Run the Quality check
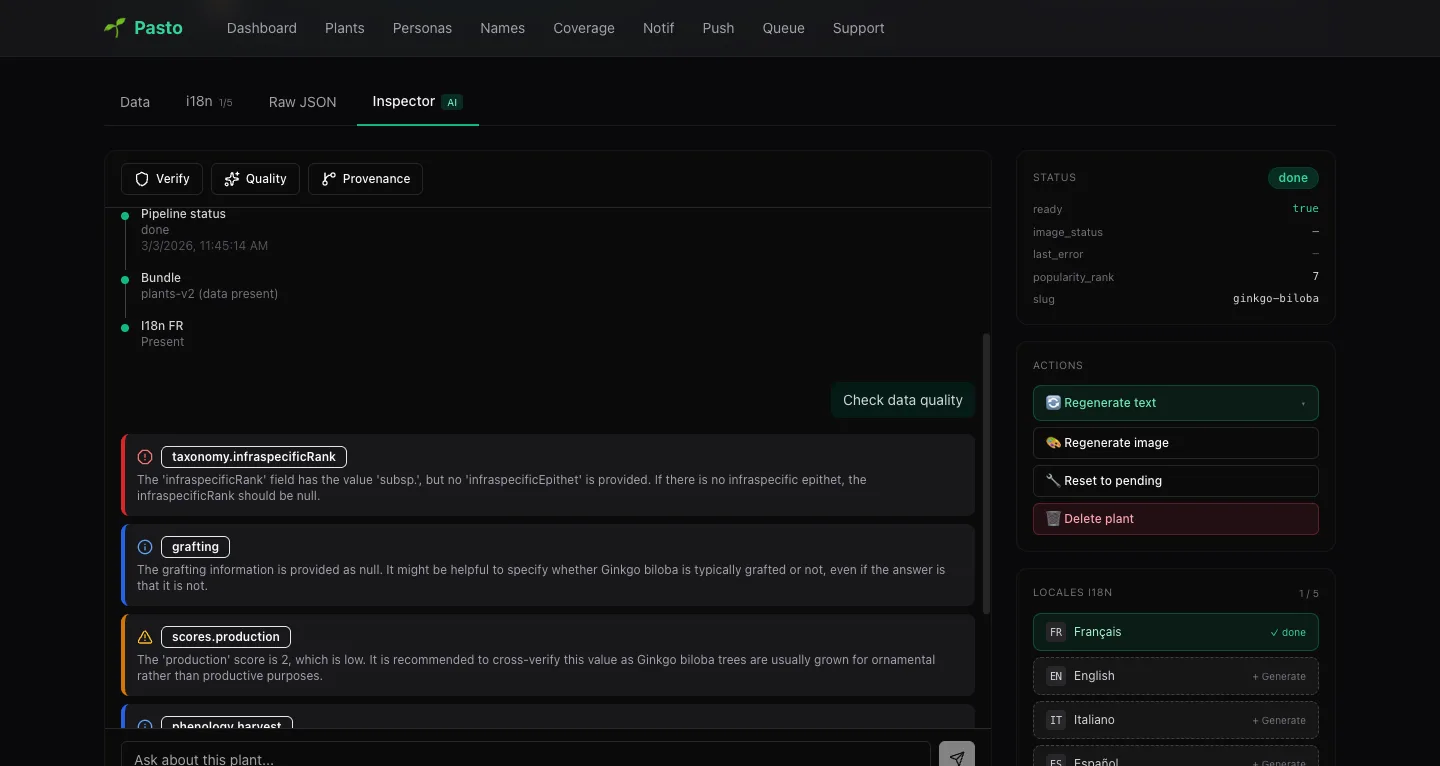1440x766 pixels. coord(255,179)
